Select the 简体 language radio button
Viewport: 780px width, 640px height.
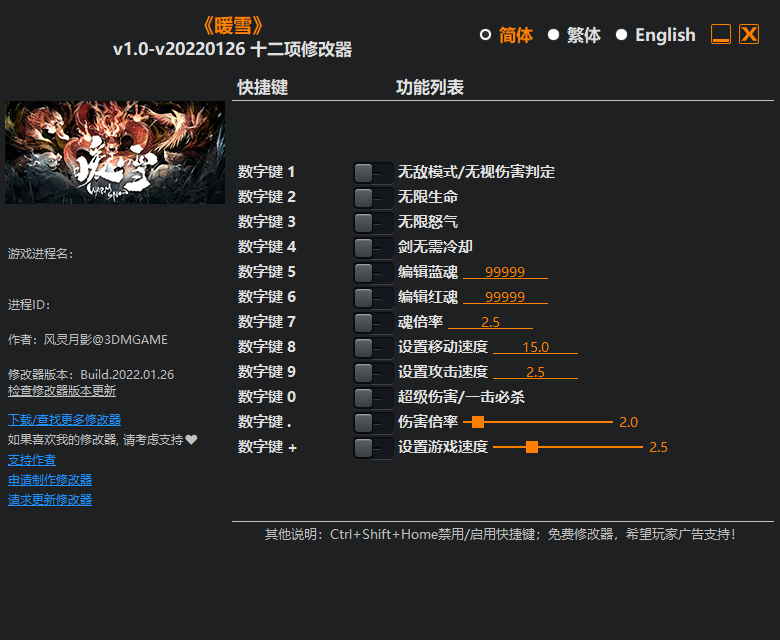coord(486,35)
